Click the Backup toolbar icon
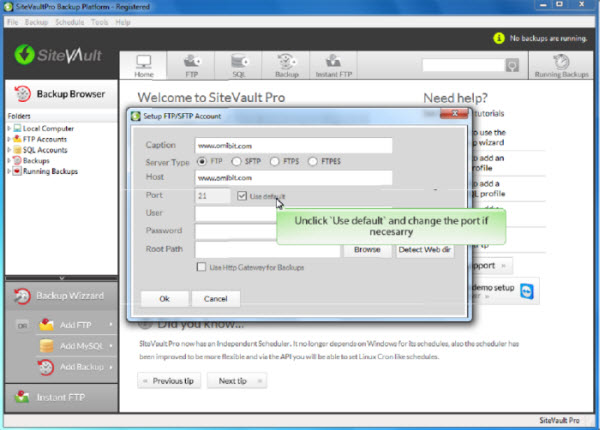 coord(286,66)
